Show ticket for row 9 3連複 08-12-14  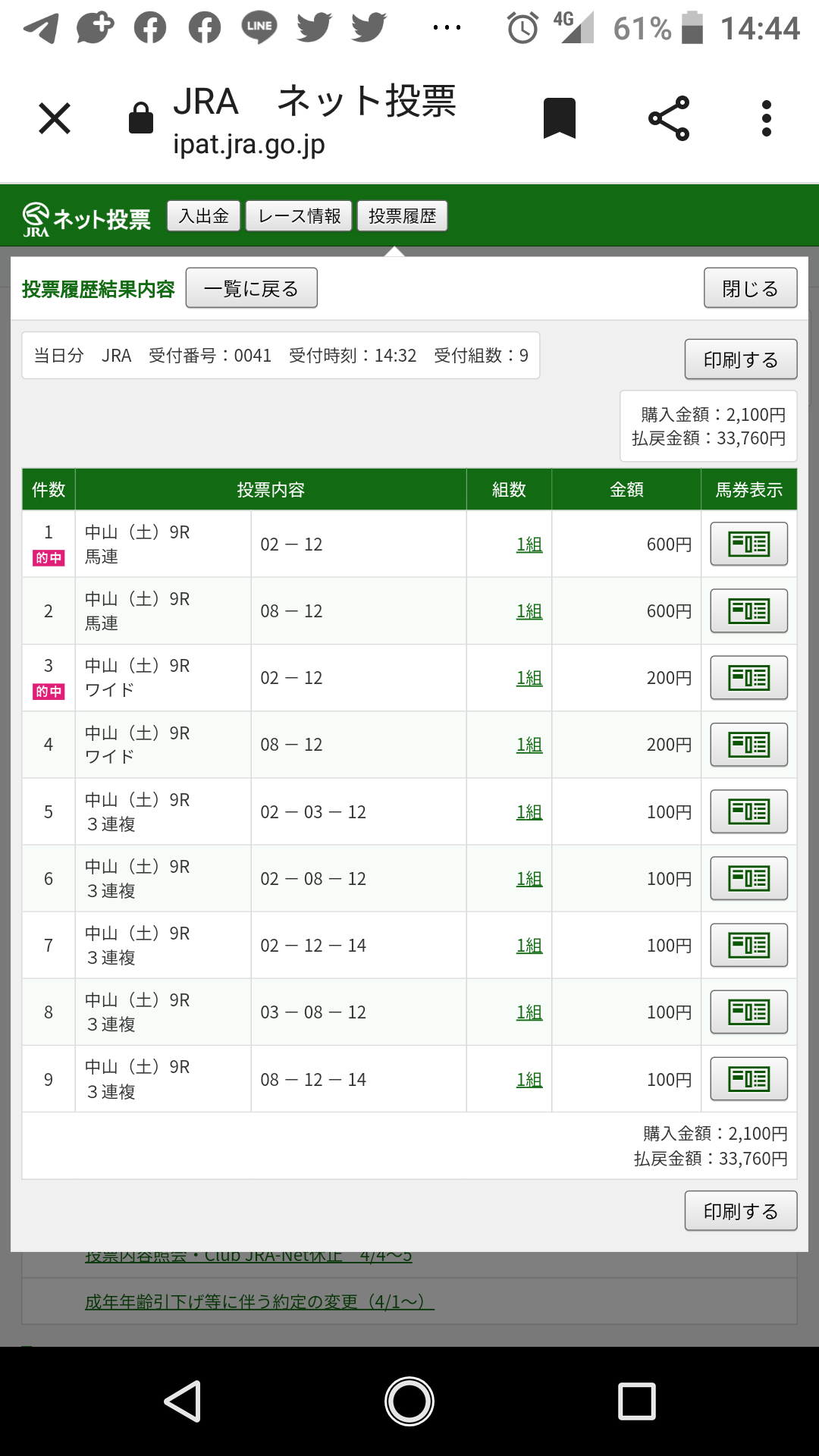pos(748,1078)
